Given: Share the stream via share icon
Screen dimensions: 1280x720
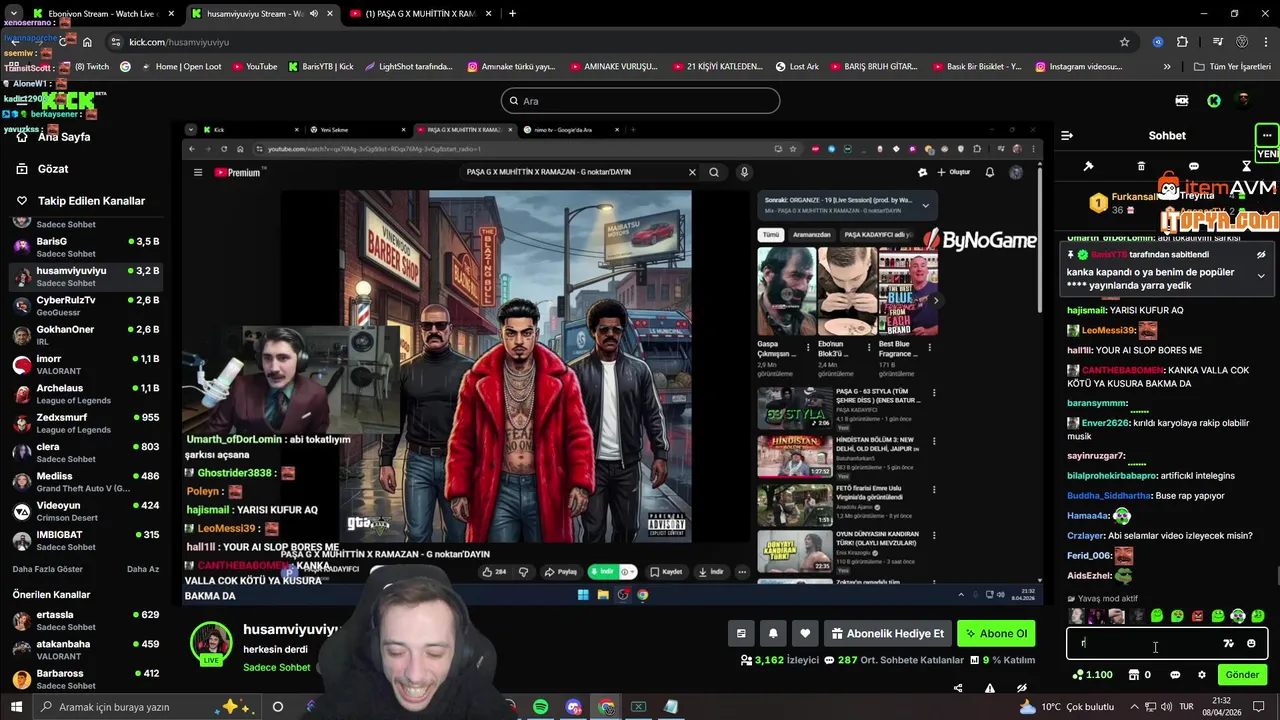Looking at the screenshot, I should [x=958, y=688].
